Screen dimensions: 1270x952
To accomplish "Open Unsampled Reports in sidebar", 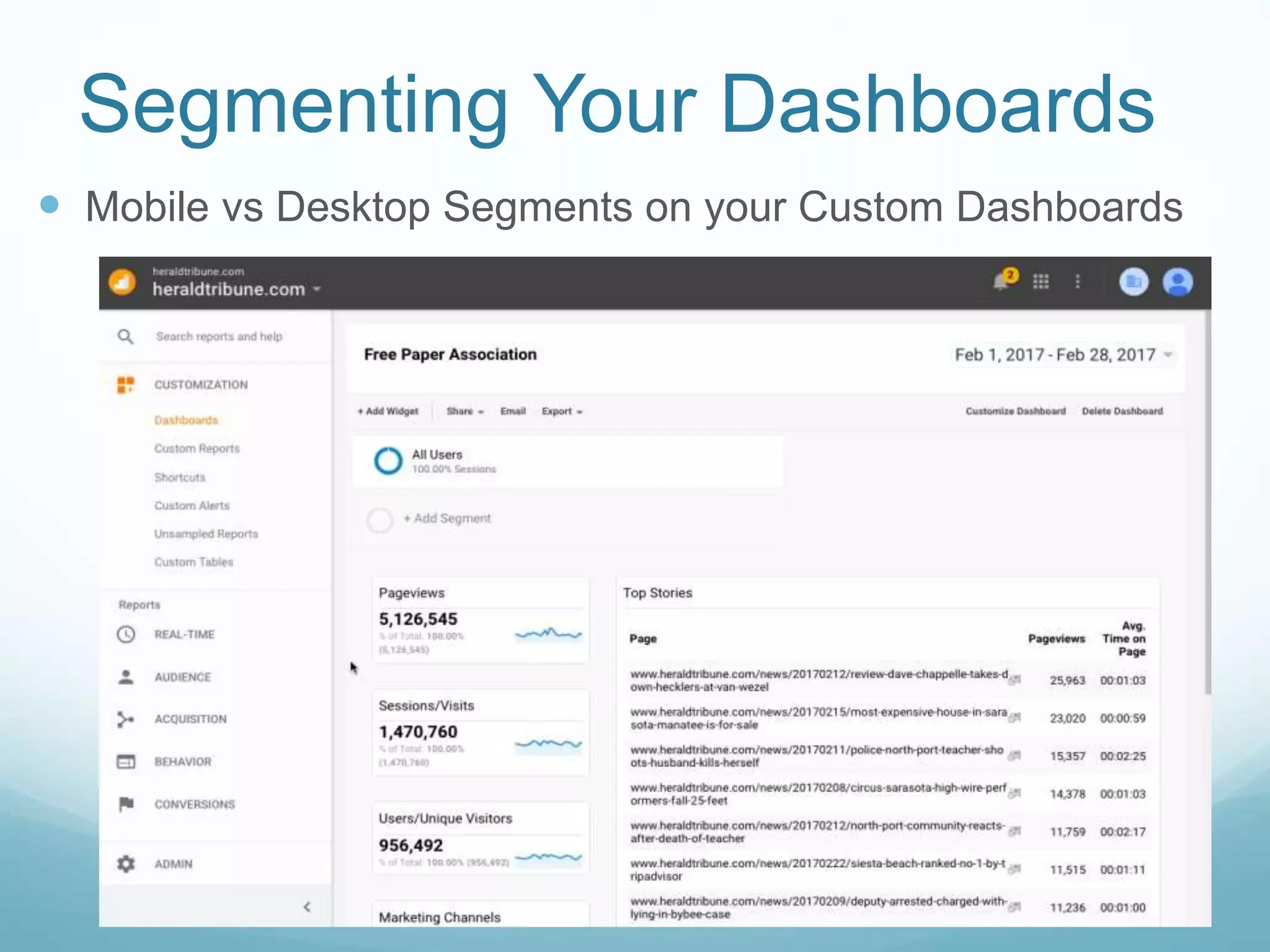I will point(206,534).
